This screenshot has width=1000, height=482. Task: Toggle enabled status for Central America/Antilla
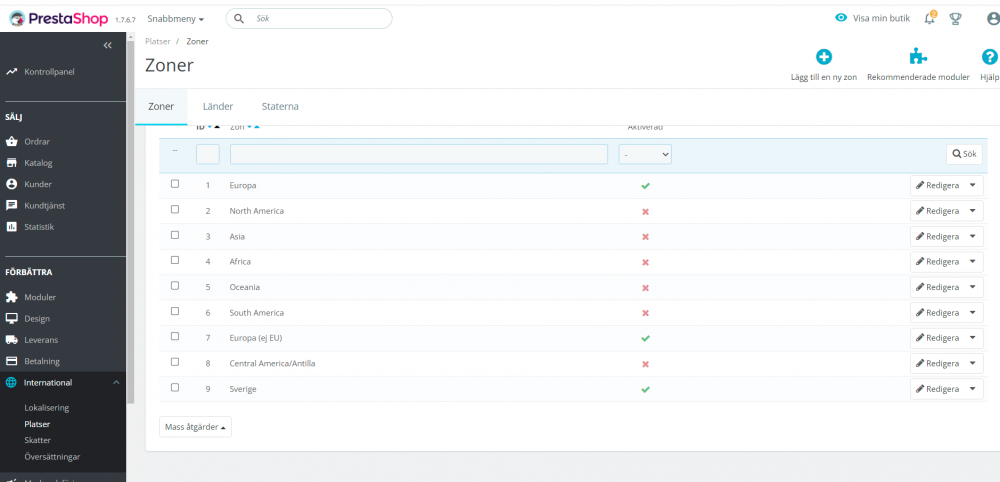(x=645, y=364)
